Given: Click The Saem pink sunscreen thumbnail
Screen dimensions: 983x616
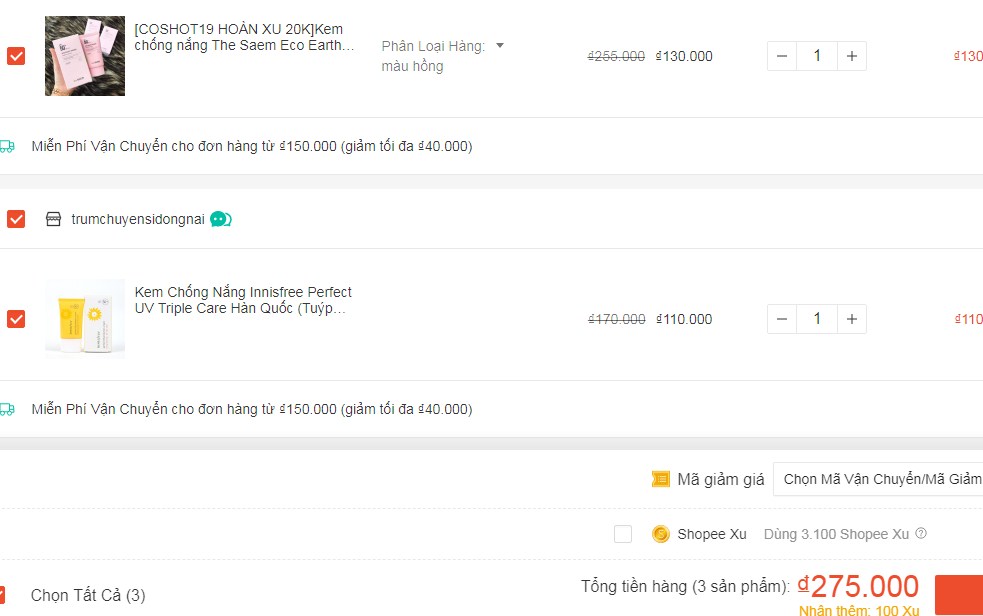Looking at the screenshot, I should (84, 56).
